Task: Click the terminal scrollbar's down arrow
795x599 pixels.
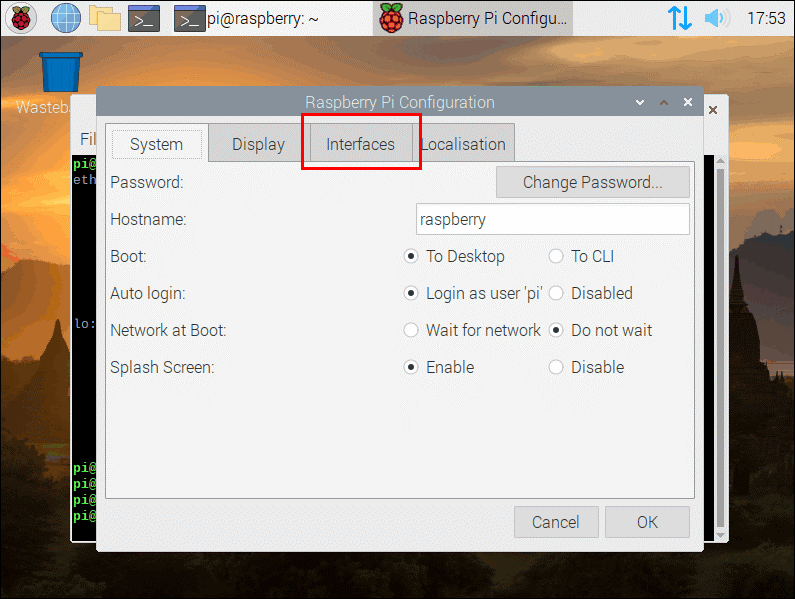Action: [720, 535]
